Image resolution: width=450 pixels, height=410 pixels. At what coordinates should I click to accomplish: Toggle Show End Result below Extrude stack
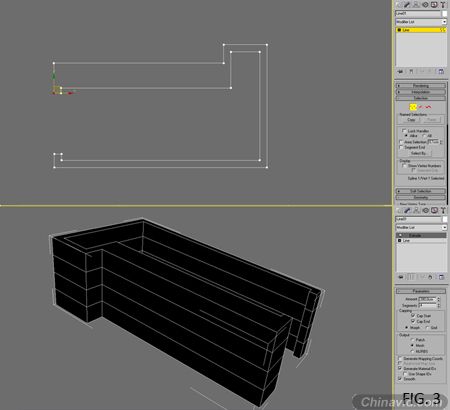coord(412,277)
